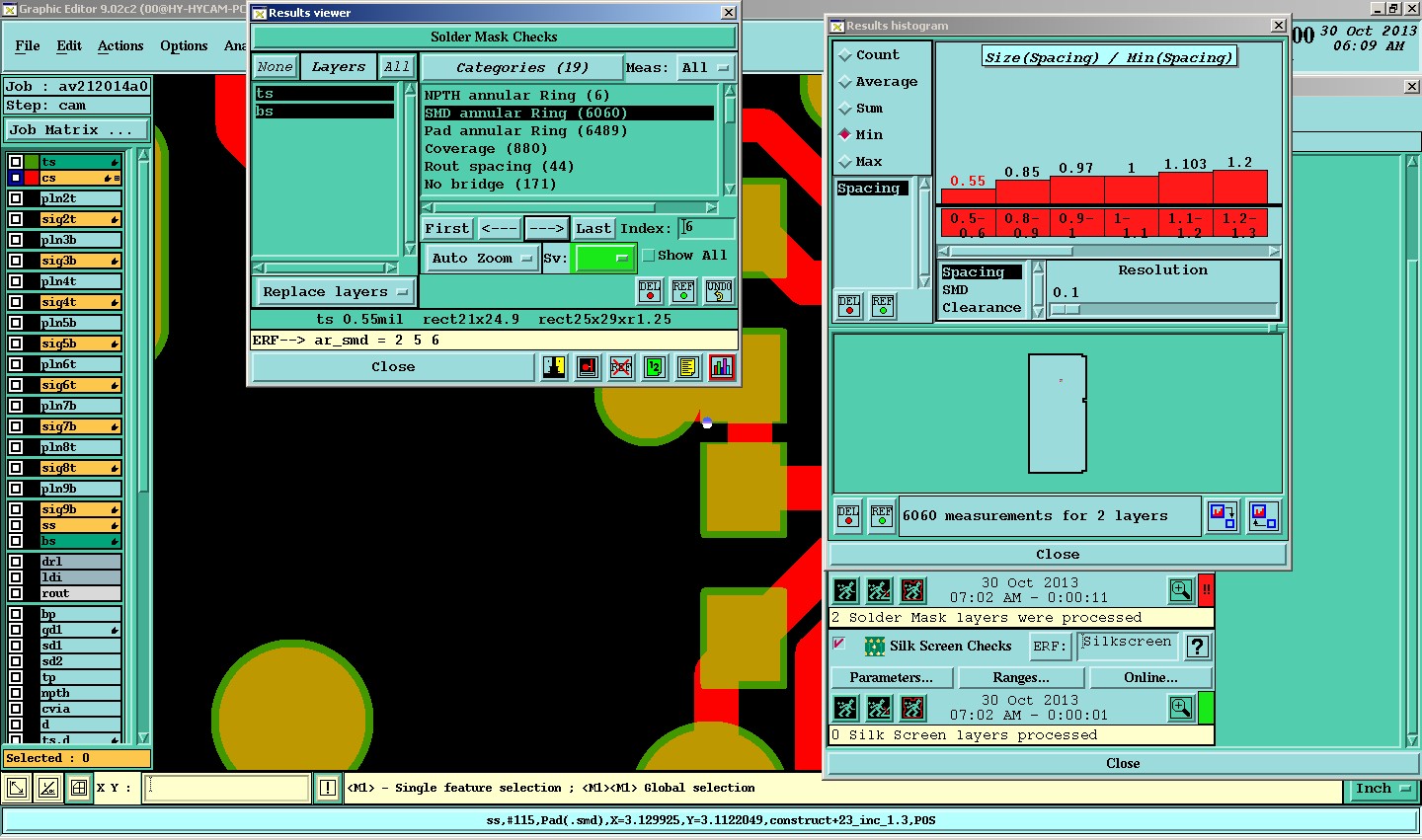1422x840 pixels.
Task: Go to next result with ---> button
Action: pos(547,229)
